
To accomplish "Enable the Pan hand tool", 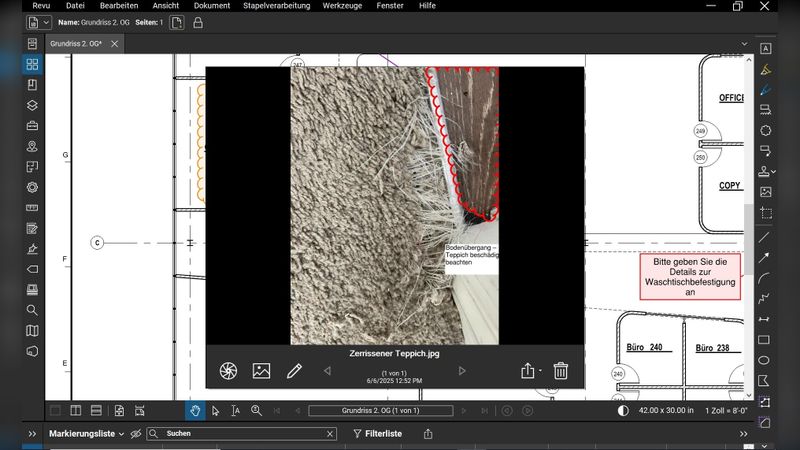I will point(195,411).
